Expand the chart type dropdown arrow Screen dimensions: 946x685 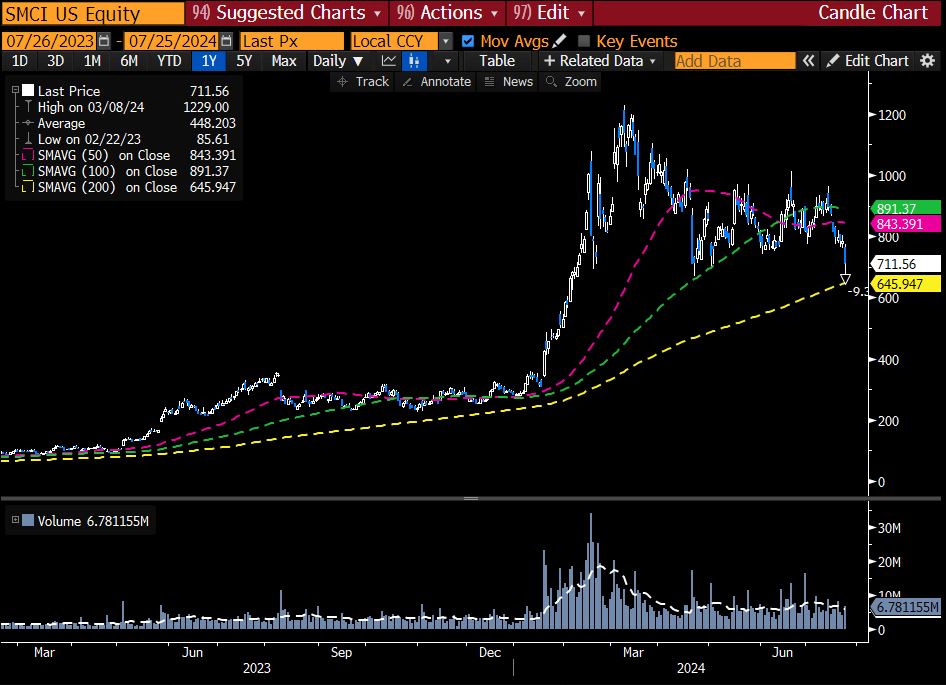(x=447, y=61)
